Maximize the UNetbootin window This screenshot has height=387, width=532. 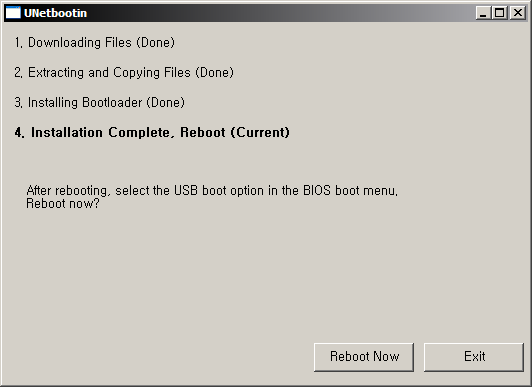pyautogui.click(x=500, y=13)
